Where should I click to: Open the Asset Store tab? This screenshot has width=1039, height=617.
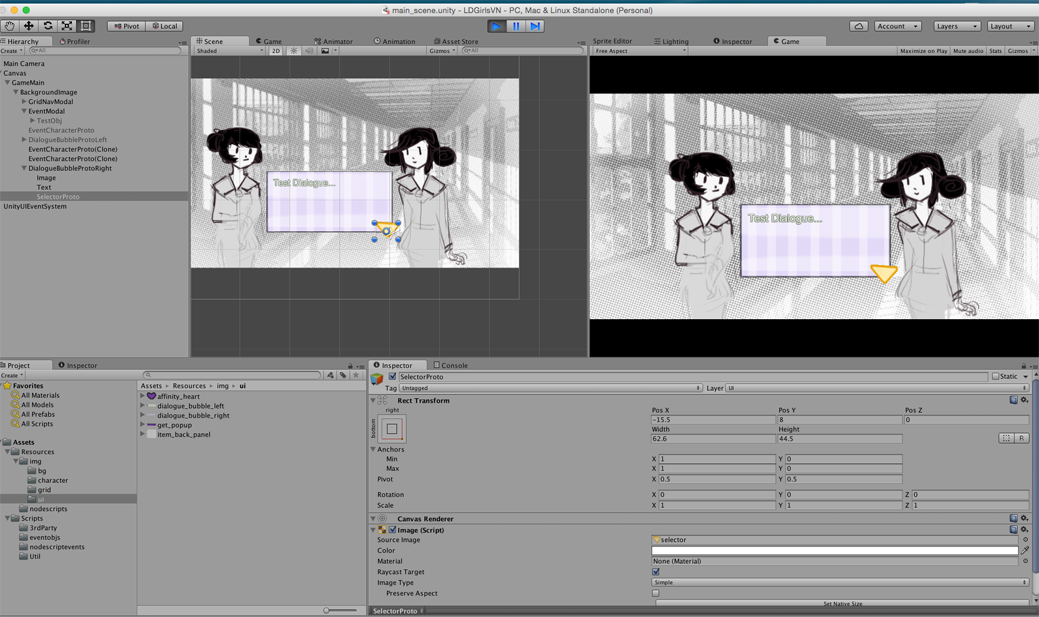click(456, 41)
